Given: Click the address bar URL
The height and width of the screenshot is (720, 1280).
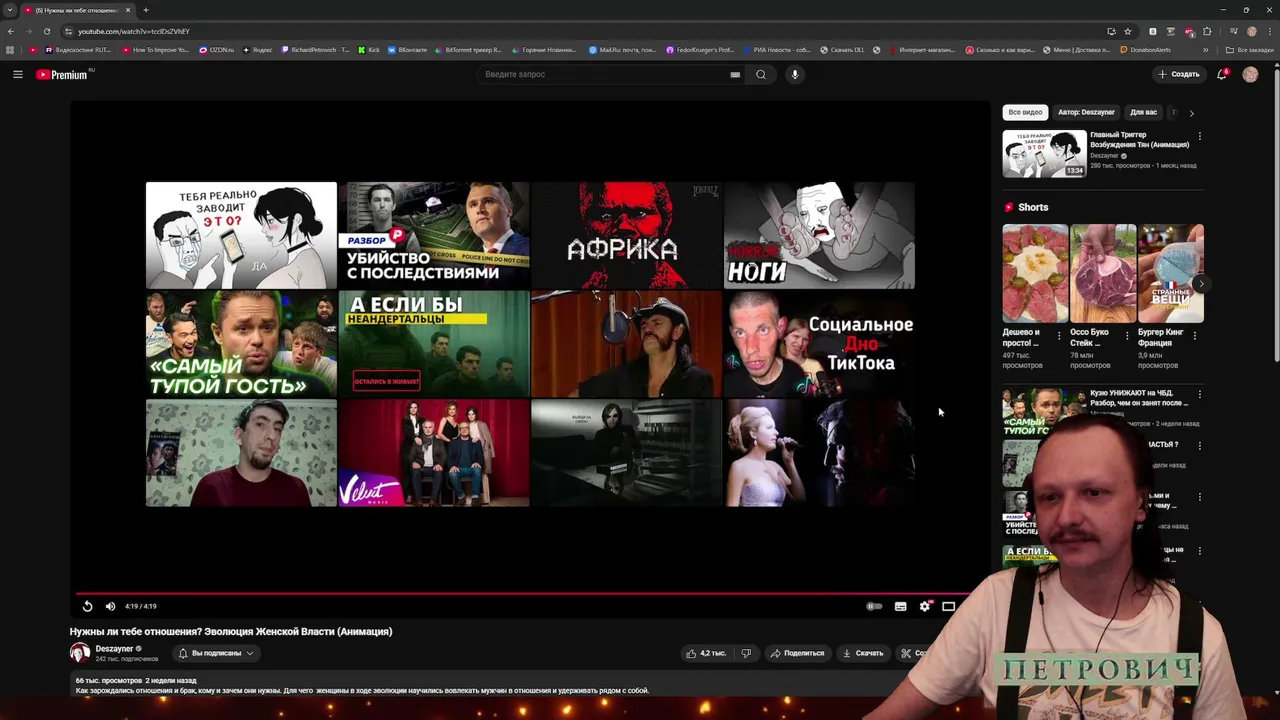Looking at the screenshot, I should (134, 31).
